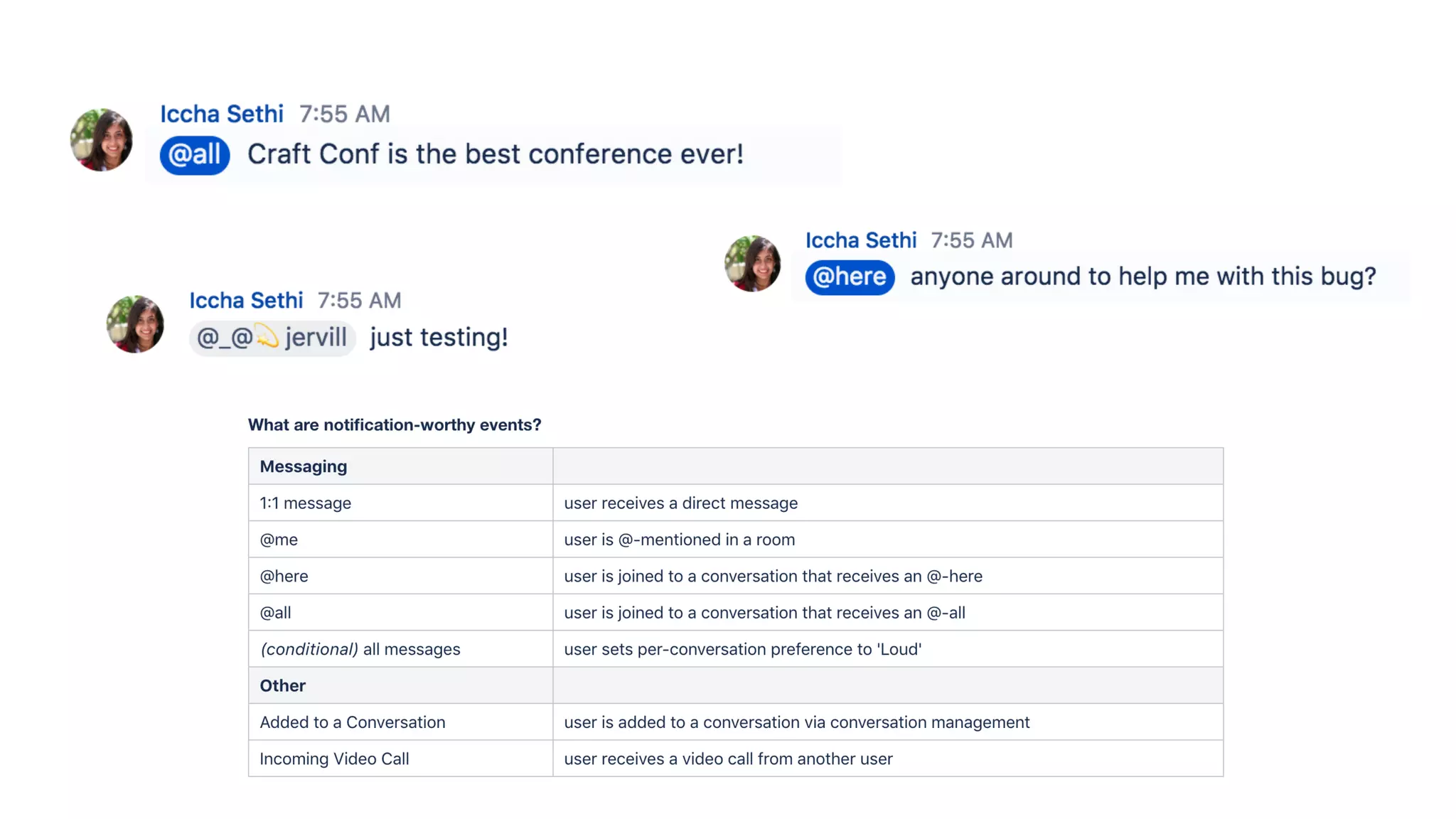Open Iccha Sethi name above jervill message

pyautogui.click(x=246, y=301)
